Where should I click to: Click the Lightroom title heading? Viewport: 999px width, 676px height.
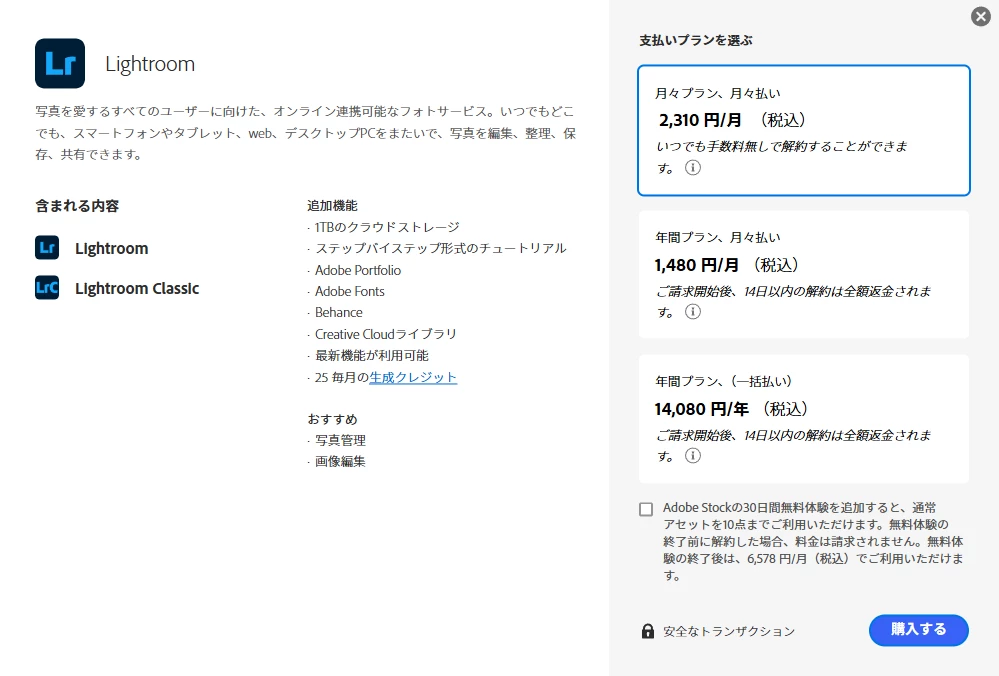coord(150,64)
